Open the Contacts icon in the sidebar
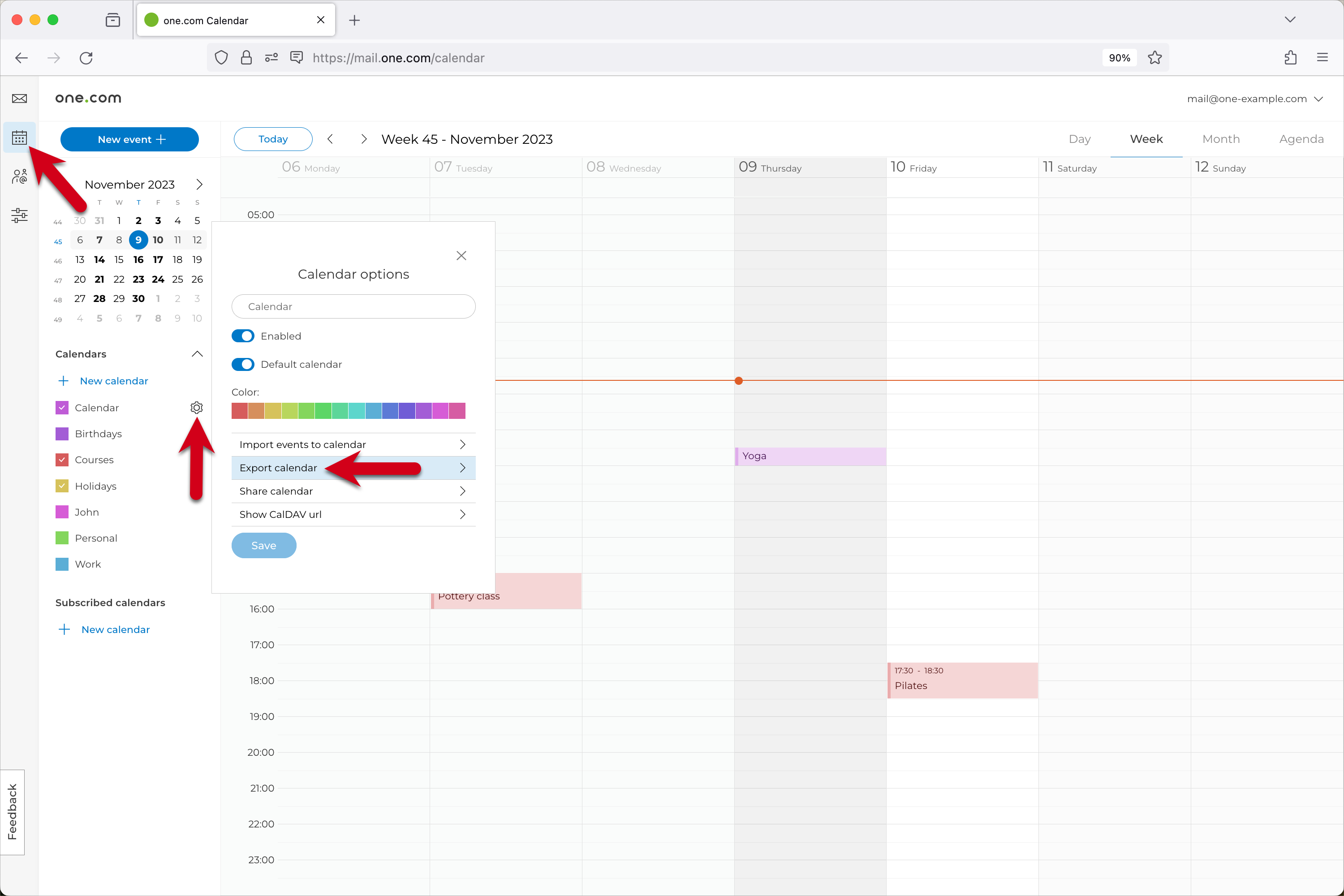1344x896 pixels. coord(19,176)
